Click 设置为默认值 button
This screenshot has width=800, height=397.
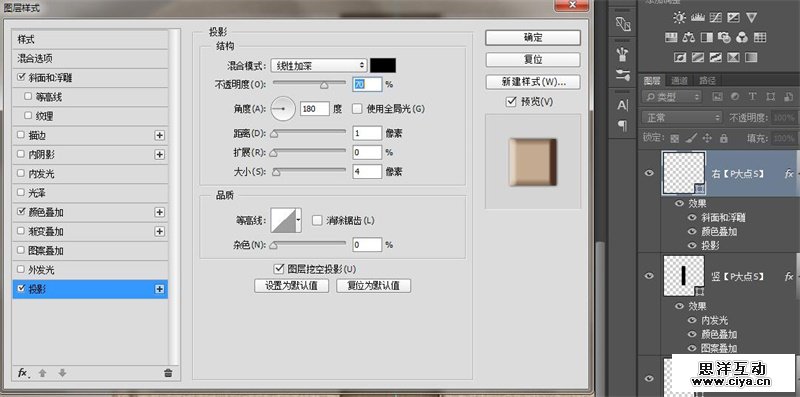pos(291,285)
